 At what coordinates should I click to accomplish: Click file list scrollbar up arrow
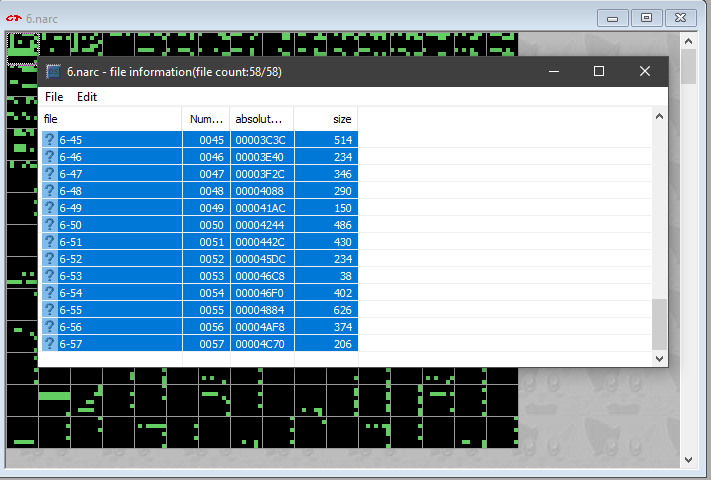[x=659, y=117]
